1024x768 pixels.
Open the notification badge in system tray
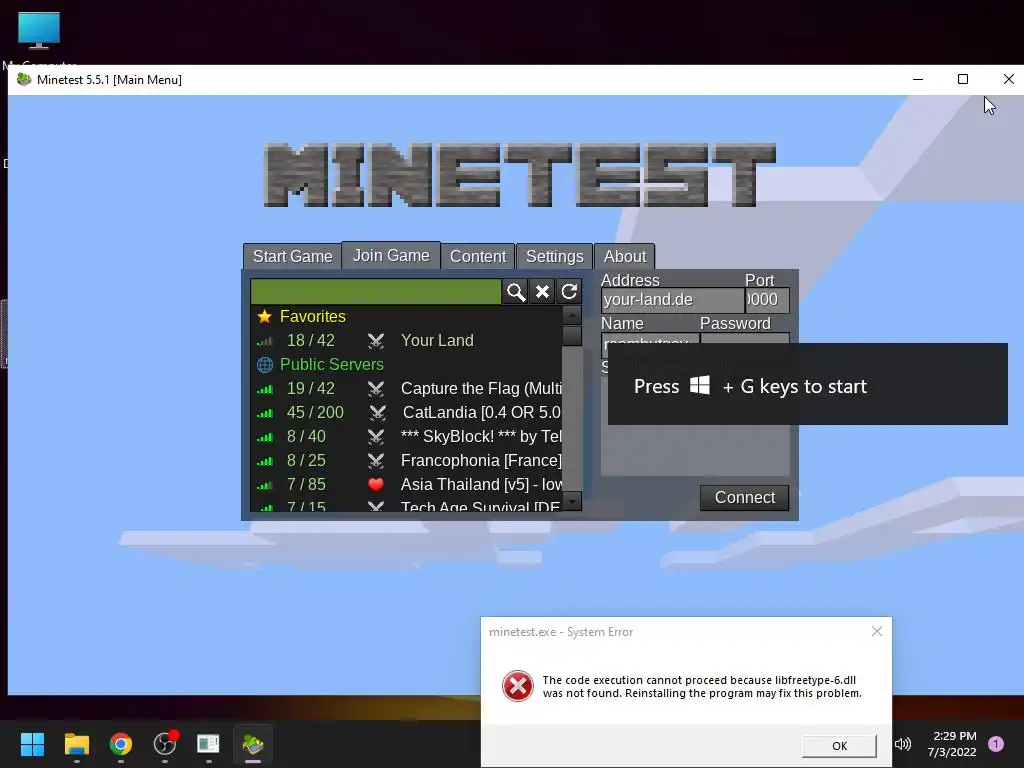[995, 744]
